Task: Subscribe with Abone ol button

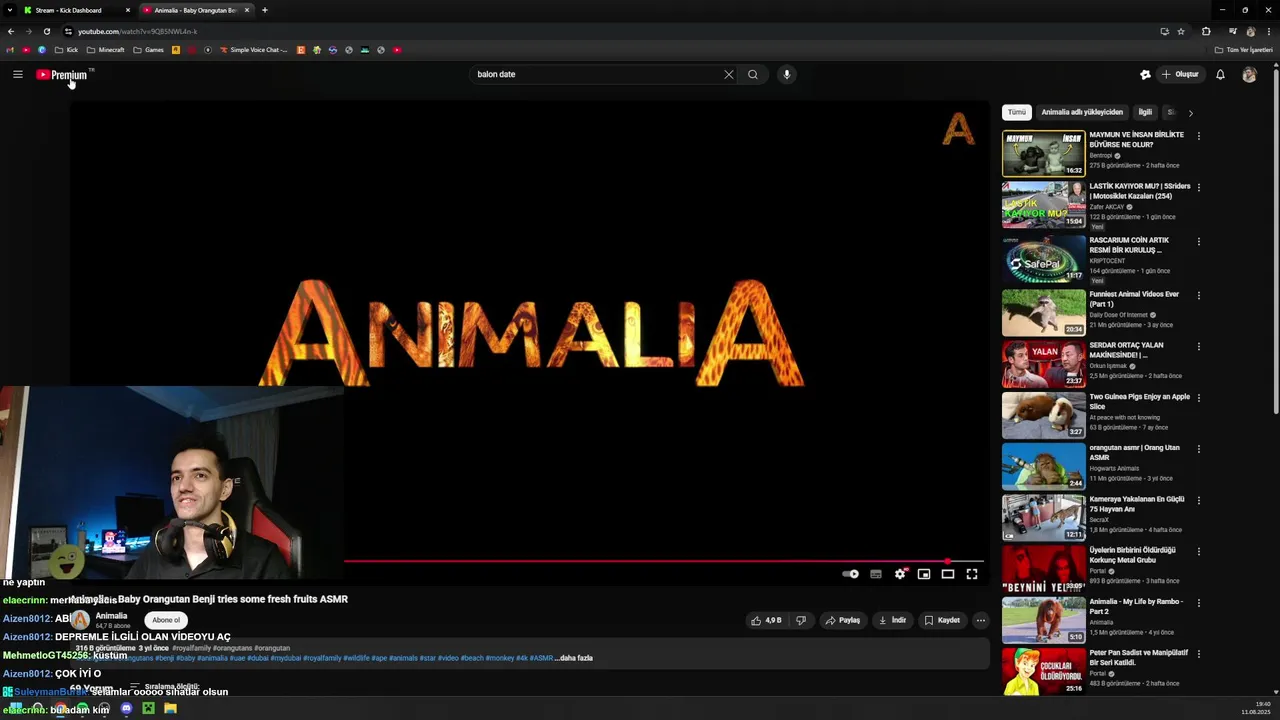Action: point(166,620)
